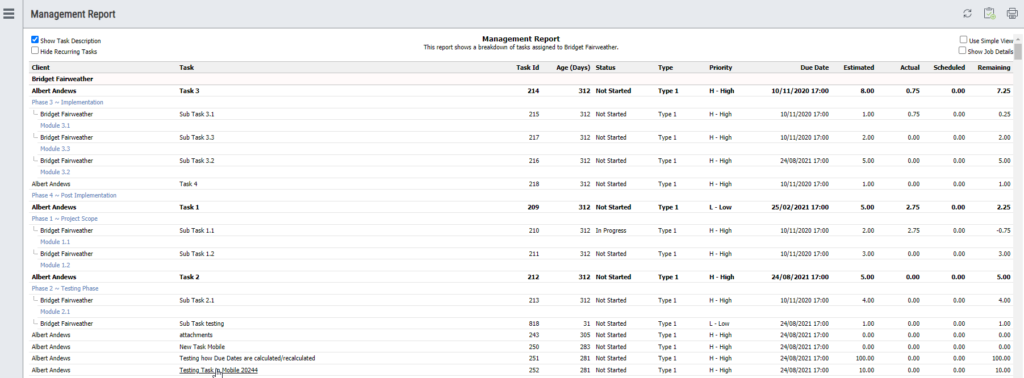Click the scrollbar up arrow
The image size is (1024, 378).
point(1018,39)
